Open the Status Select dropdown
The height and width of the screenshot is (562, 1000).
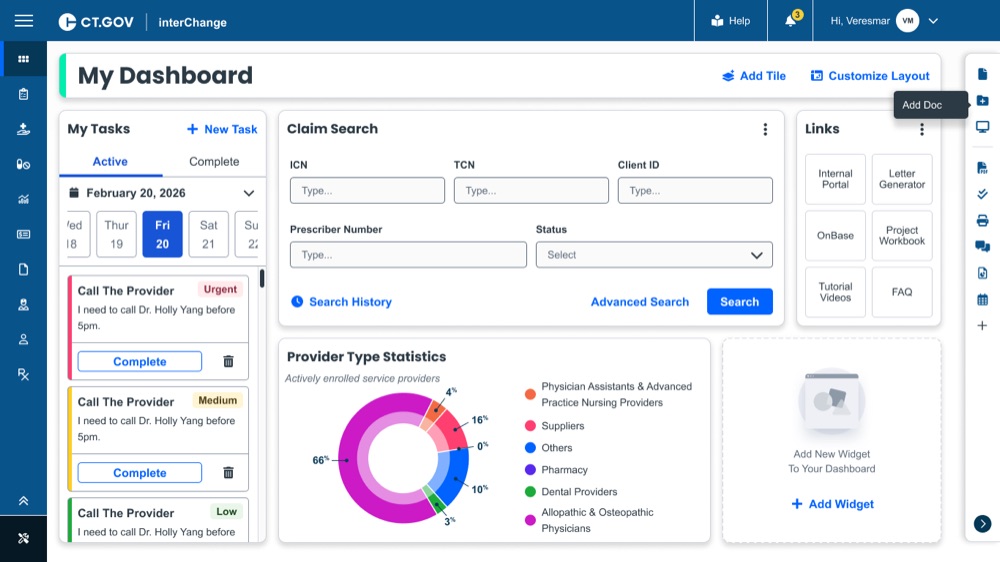click(x=654, y=255)
